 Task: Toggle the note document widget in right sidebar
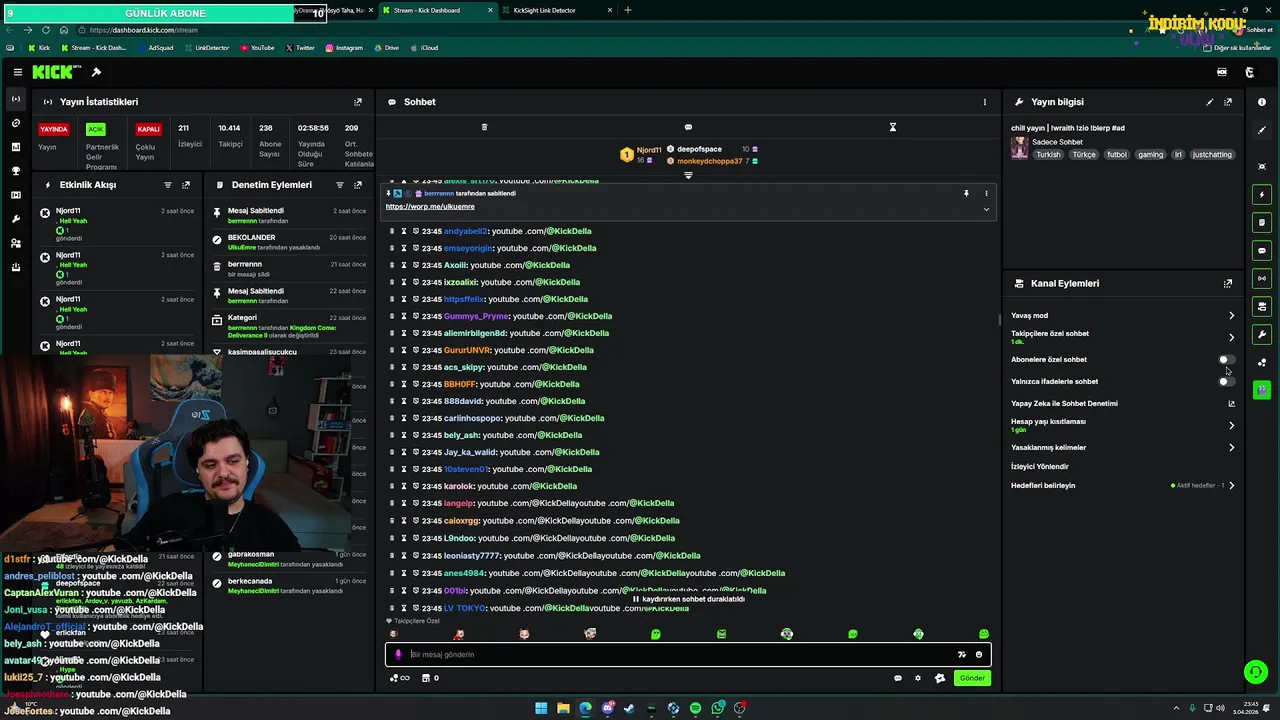pyautogui.click(x=1262, y=222)
